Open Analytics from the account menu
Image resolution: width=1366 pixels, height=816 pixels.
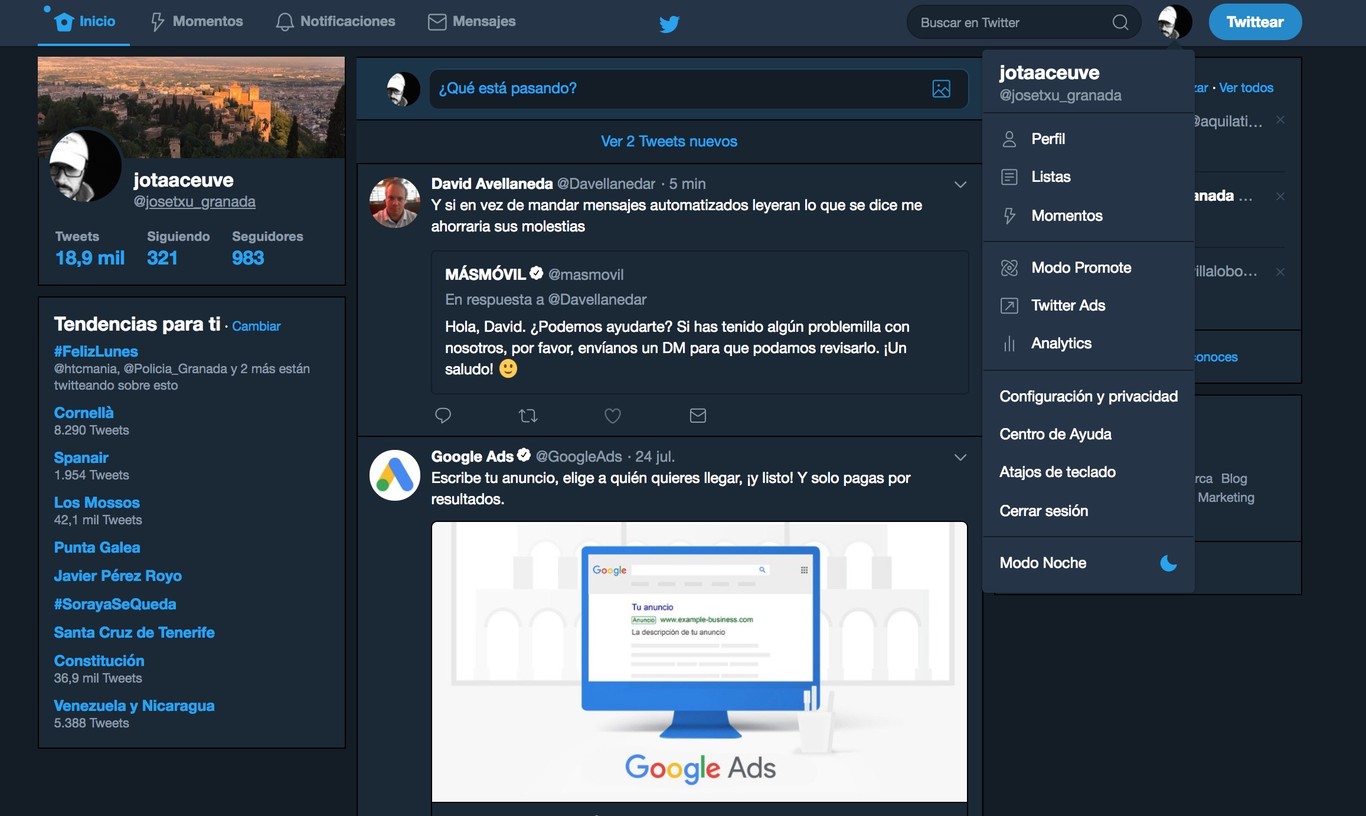tap(1061, 343)
